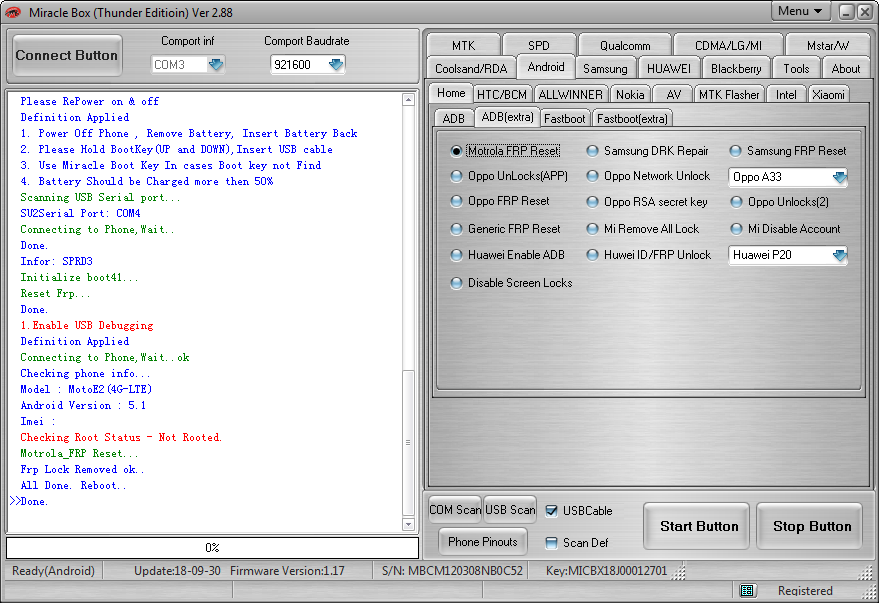This screenshot has width=879, height=603.
Task: Open the Mstar/W tab
Action: click(828, 45)
